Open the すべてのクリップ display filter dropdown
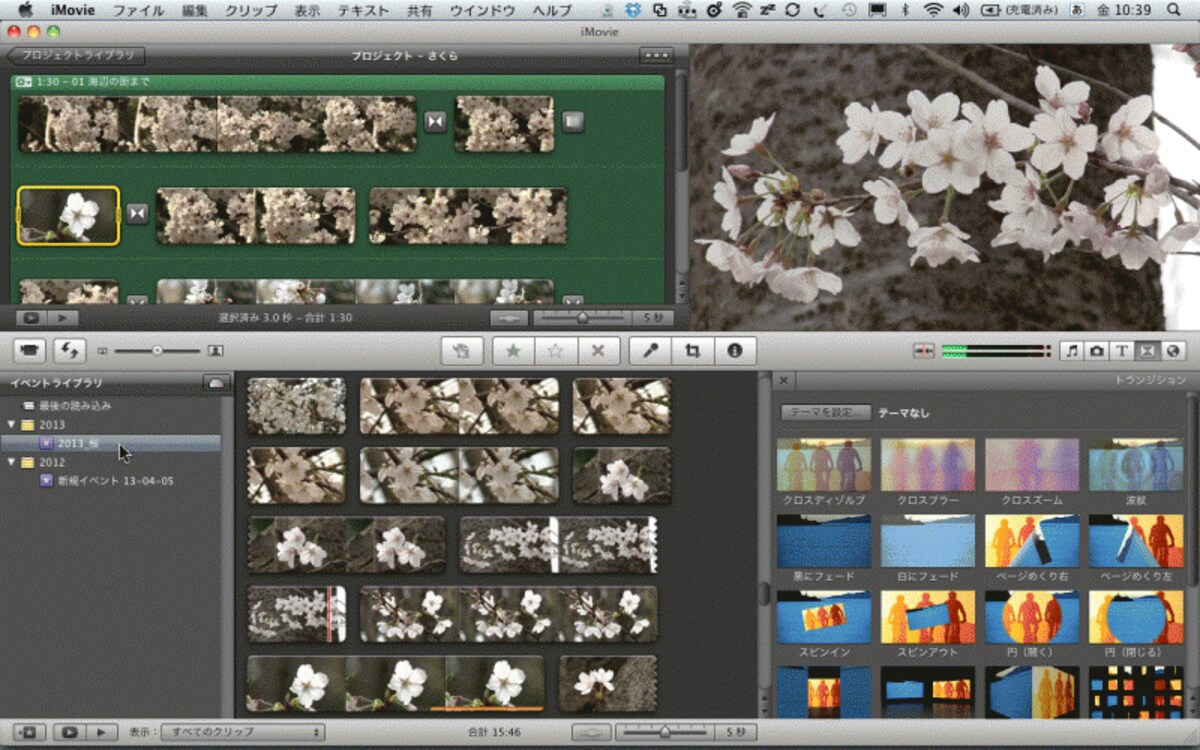This screenshot has width=1200, height=750. 243,732
